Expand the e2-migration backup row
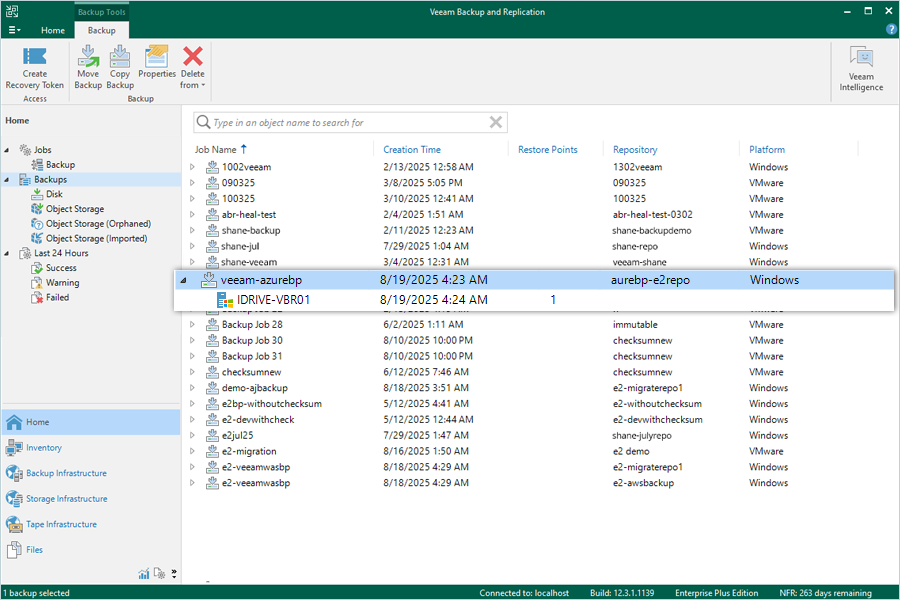 (x=192, y=451)
